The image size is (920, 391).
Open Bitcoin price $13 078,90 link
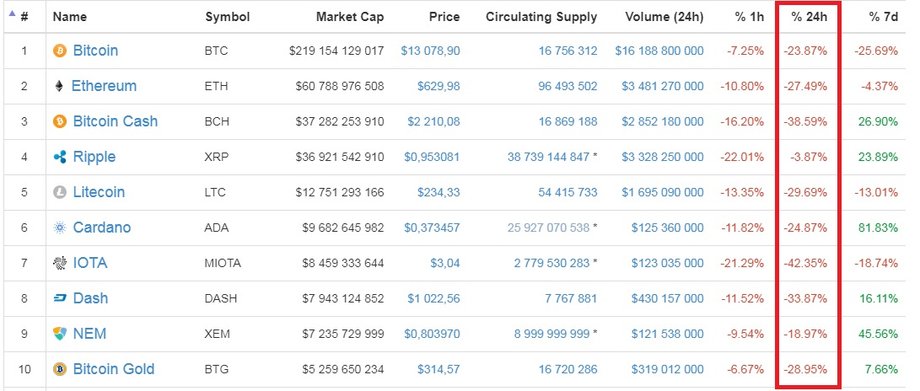(x=431, y=51)
